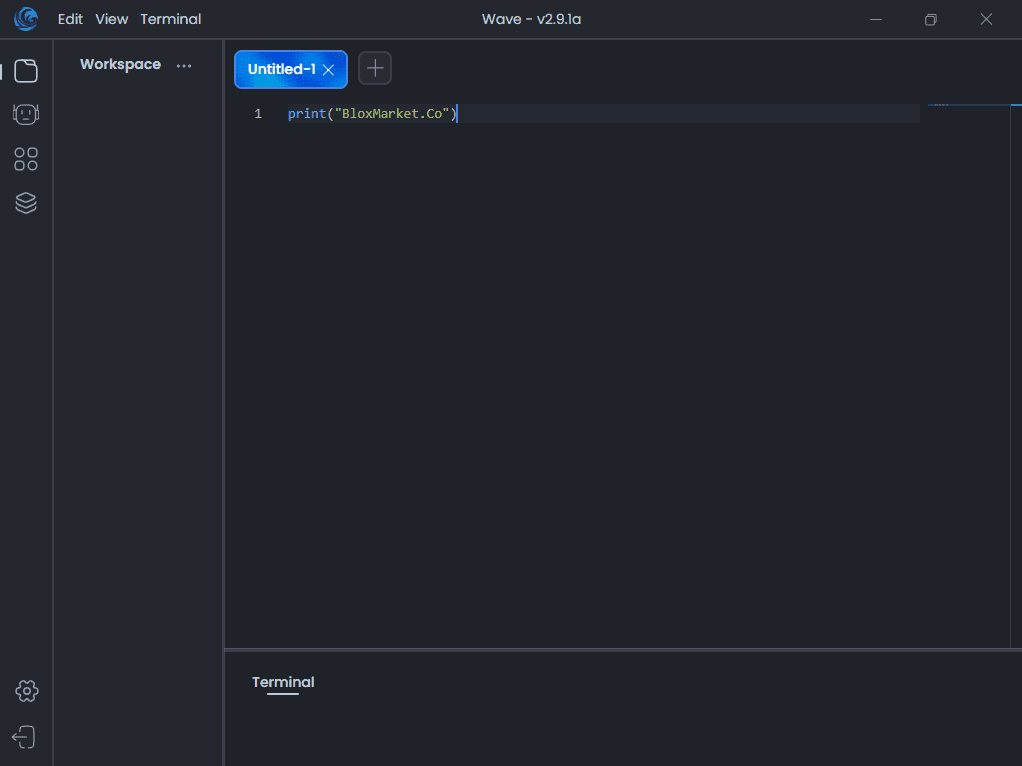Add a new tab with plus button
Viewport: 1022px width, 766px height.
click(375, 68)
